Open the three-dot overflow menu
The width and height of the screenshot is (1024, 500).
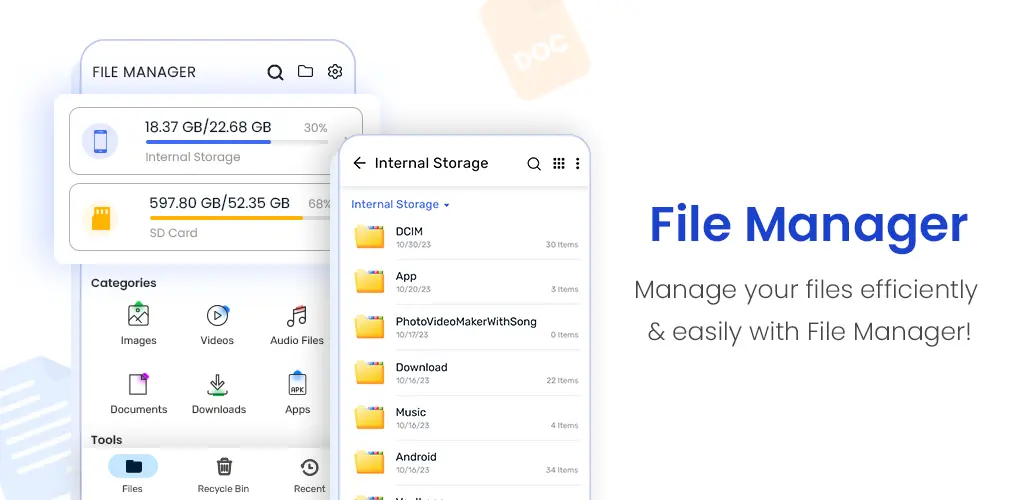tap(577, 163)
